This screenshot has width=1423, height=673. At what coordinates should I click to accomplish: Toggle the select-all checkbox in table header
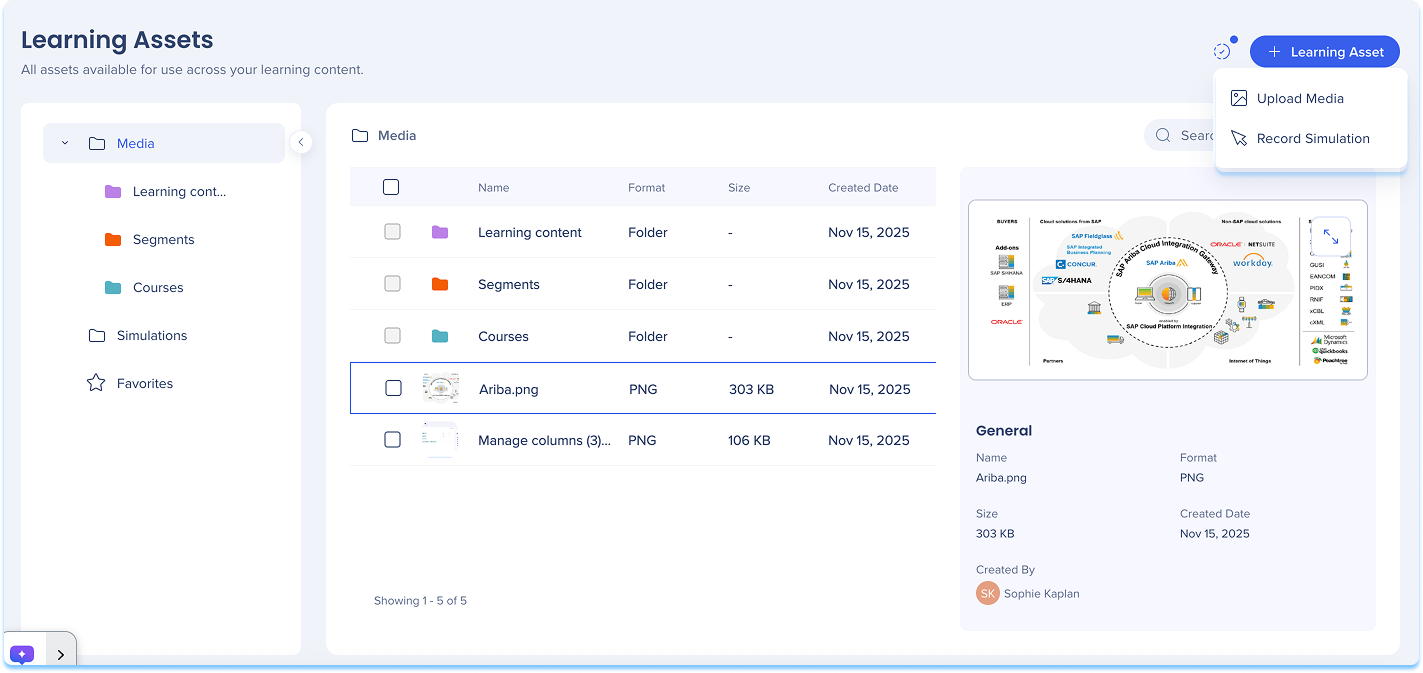tap(391, 187)
